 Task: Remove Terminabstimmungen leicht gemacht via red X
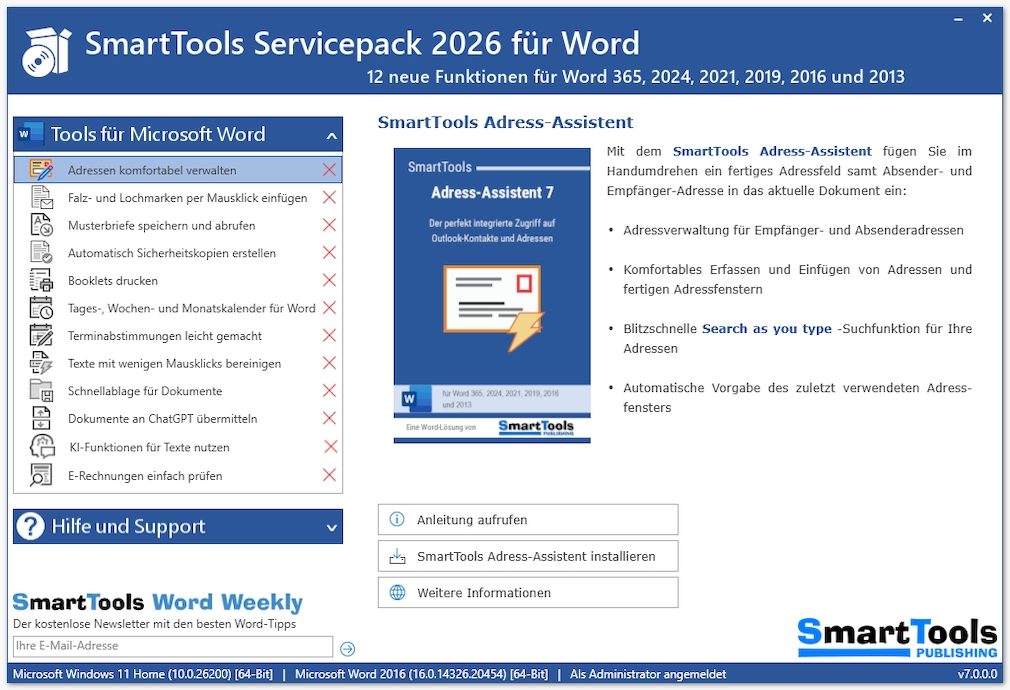330,335
